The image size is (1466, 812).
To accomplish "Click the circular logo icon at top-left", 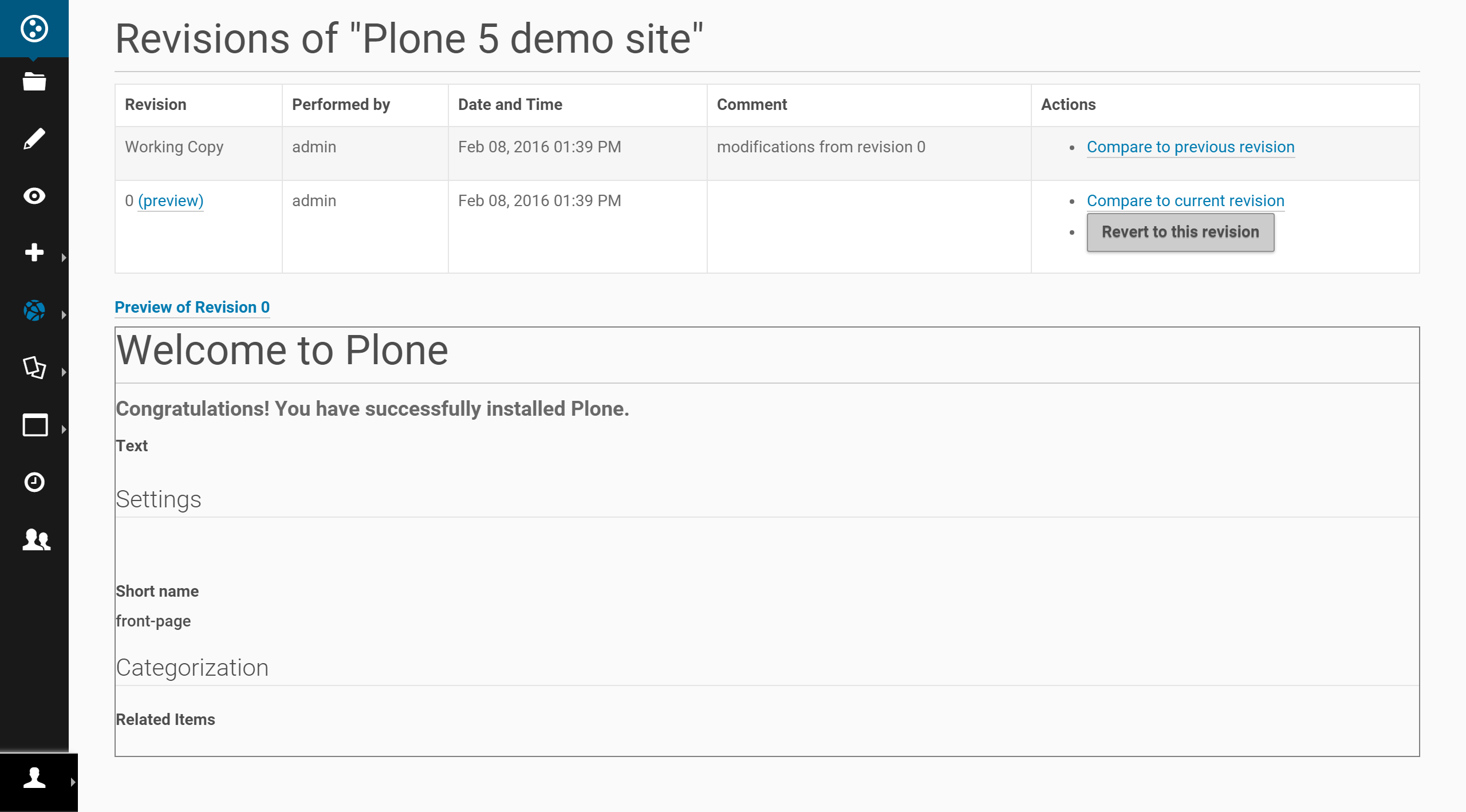I will tap(34, 28).
